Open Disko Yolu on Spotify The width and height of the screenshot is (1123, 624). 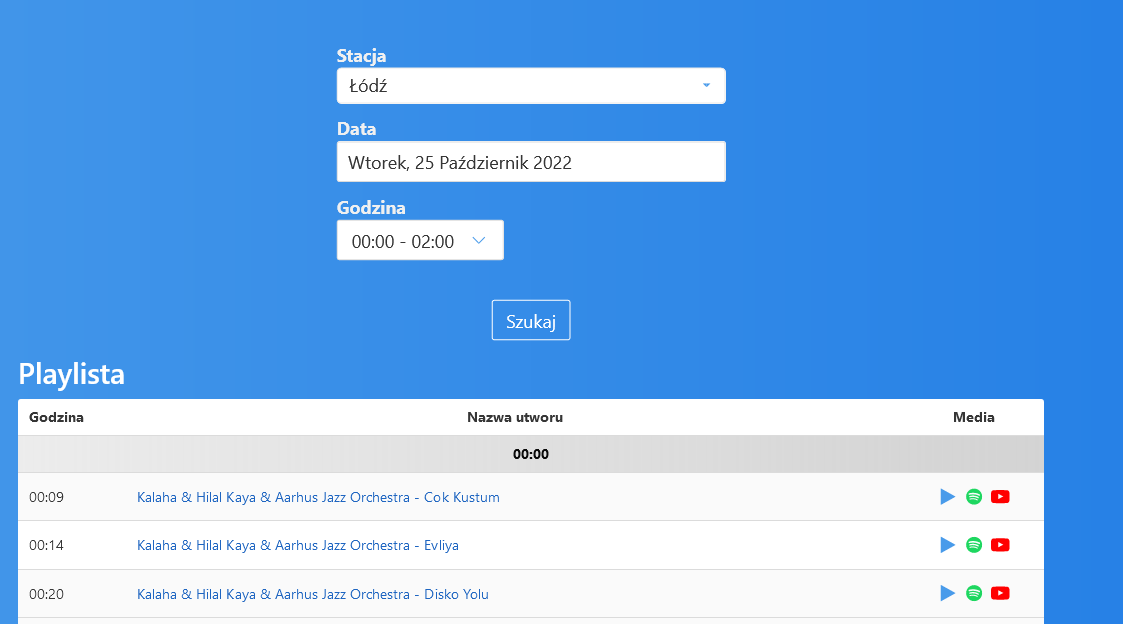coord(974,593)
